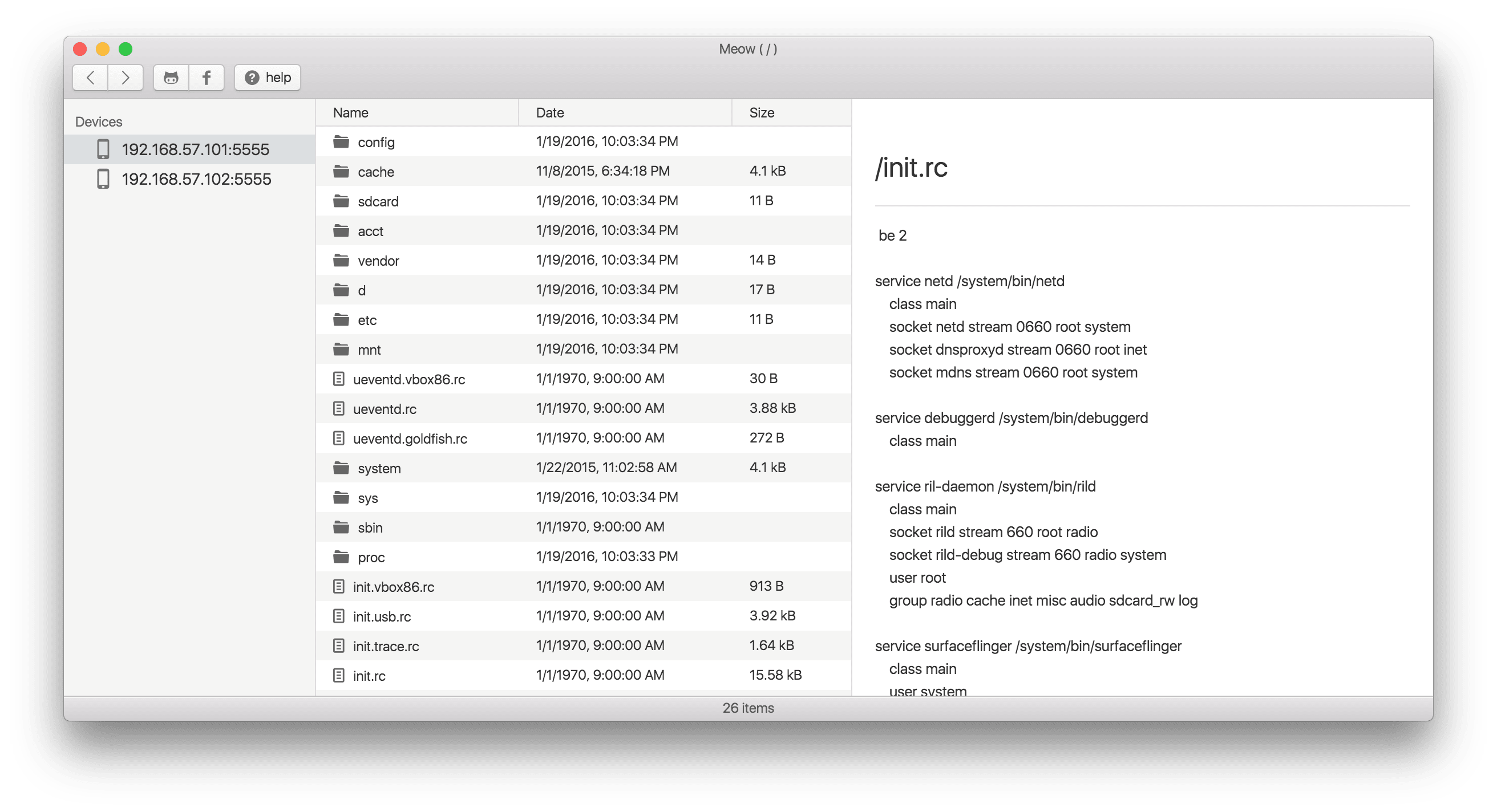Image resolution: width=1497 pixels, height=812 pixels.
Task: Open the proc folder
Action: pyautogui.click(x=371, y=557)
